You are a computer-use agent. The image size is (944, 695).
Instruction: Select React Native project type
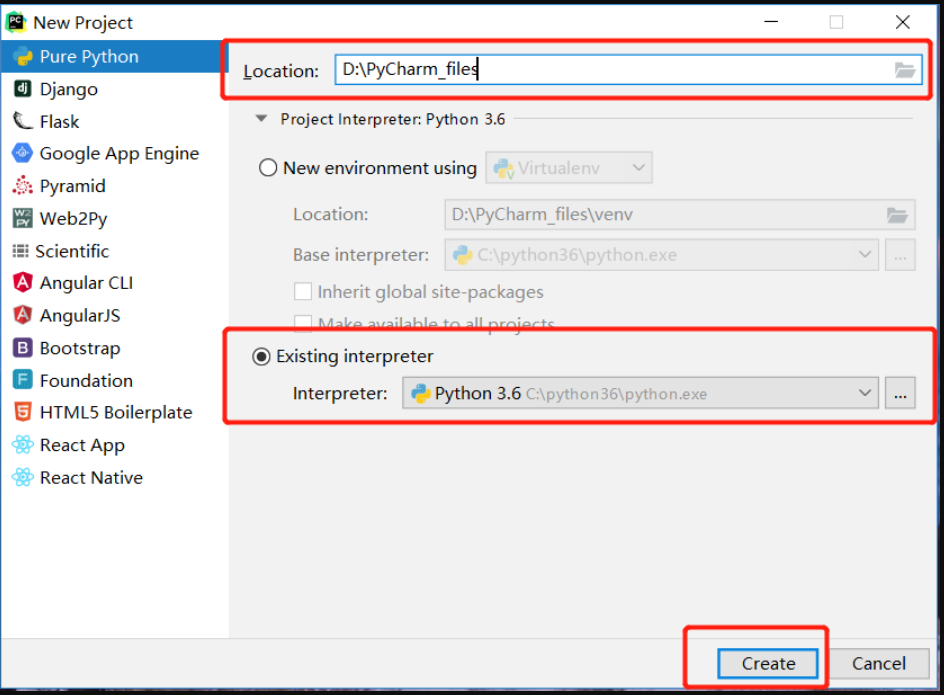[x=77, y=478]
